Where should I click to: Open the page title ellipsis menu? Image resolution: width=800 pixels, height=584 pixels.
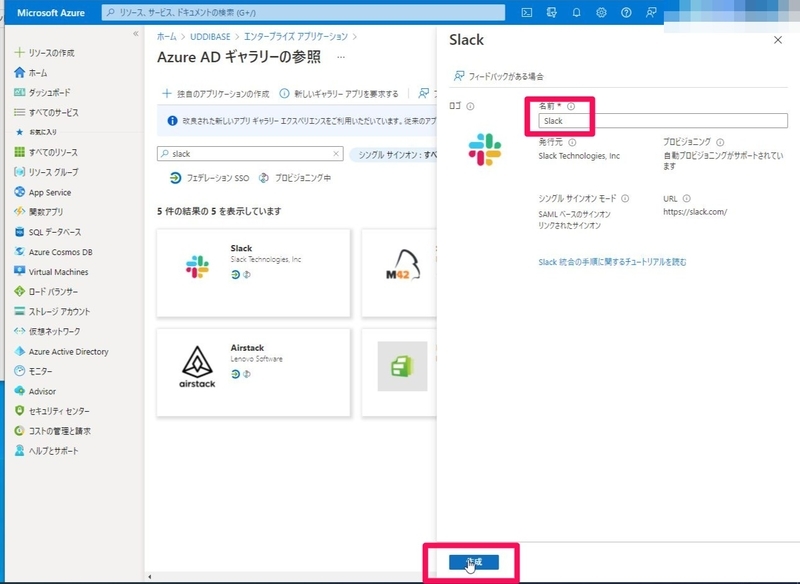(x=341, y=57)
